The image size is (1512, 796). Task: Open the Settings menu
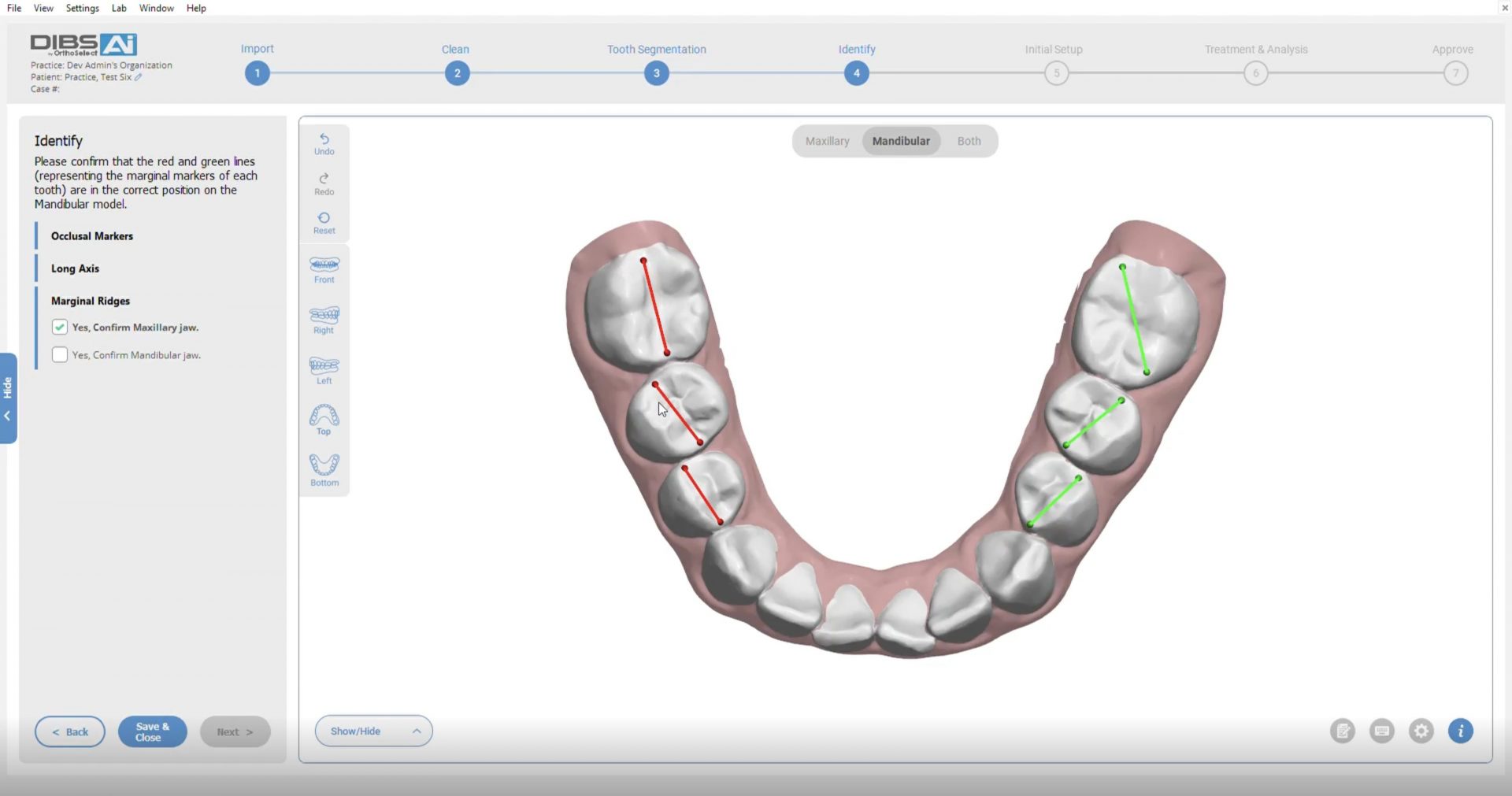coord(82,8)
